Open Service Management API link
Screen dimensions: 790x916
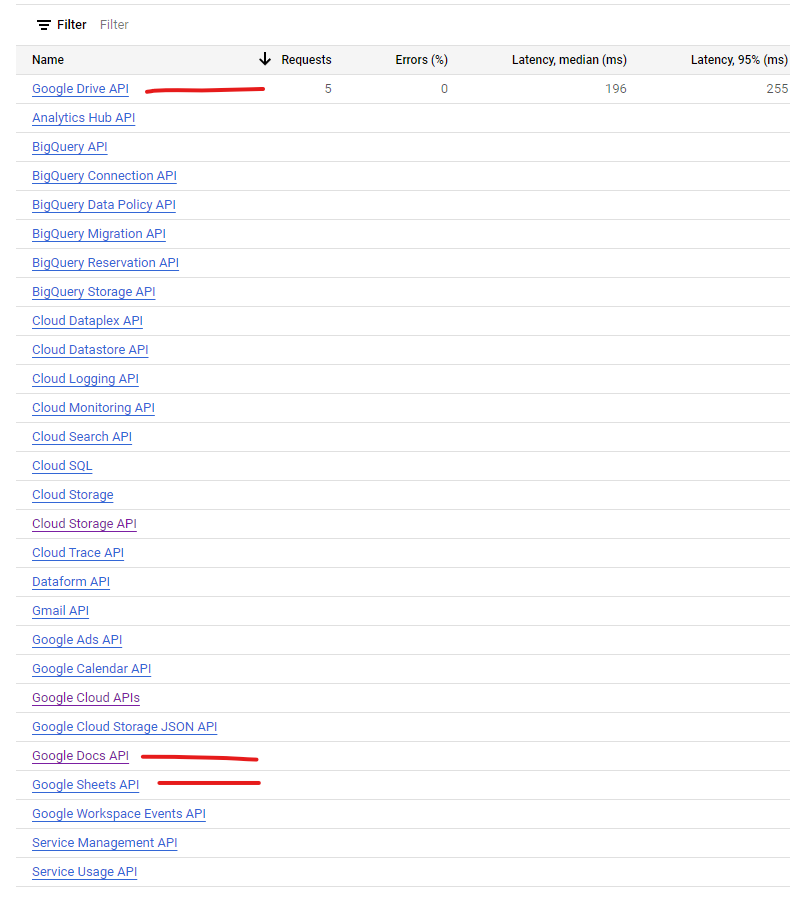point(105,843)
